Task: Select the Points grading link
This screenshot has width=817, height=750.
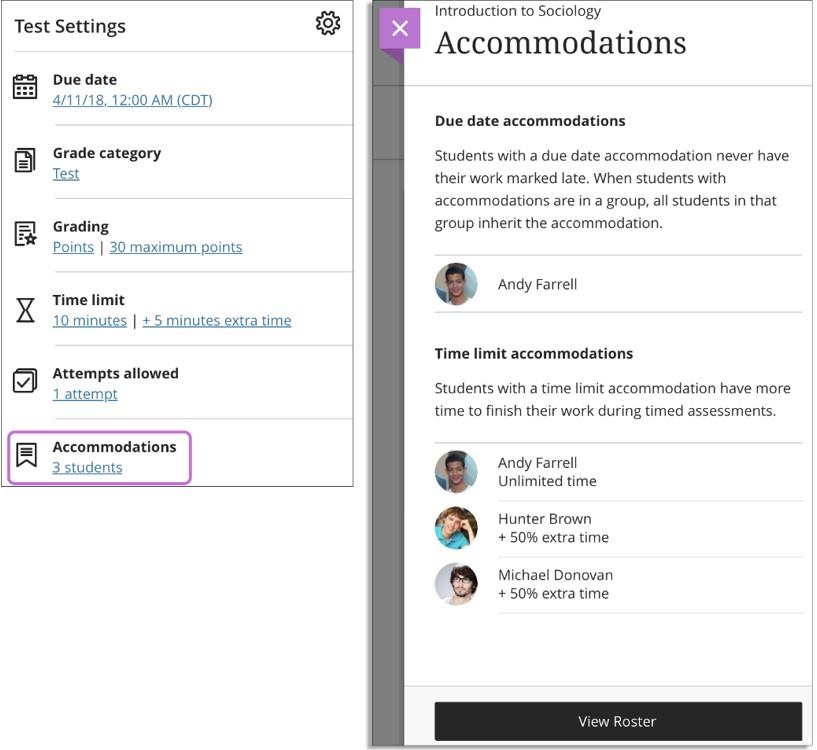Action: [x=73, y=247]
